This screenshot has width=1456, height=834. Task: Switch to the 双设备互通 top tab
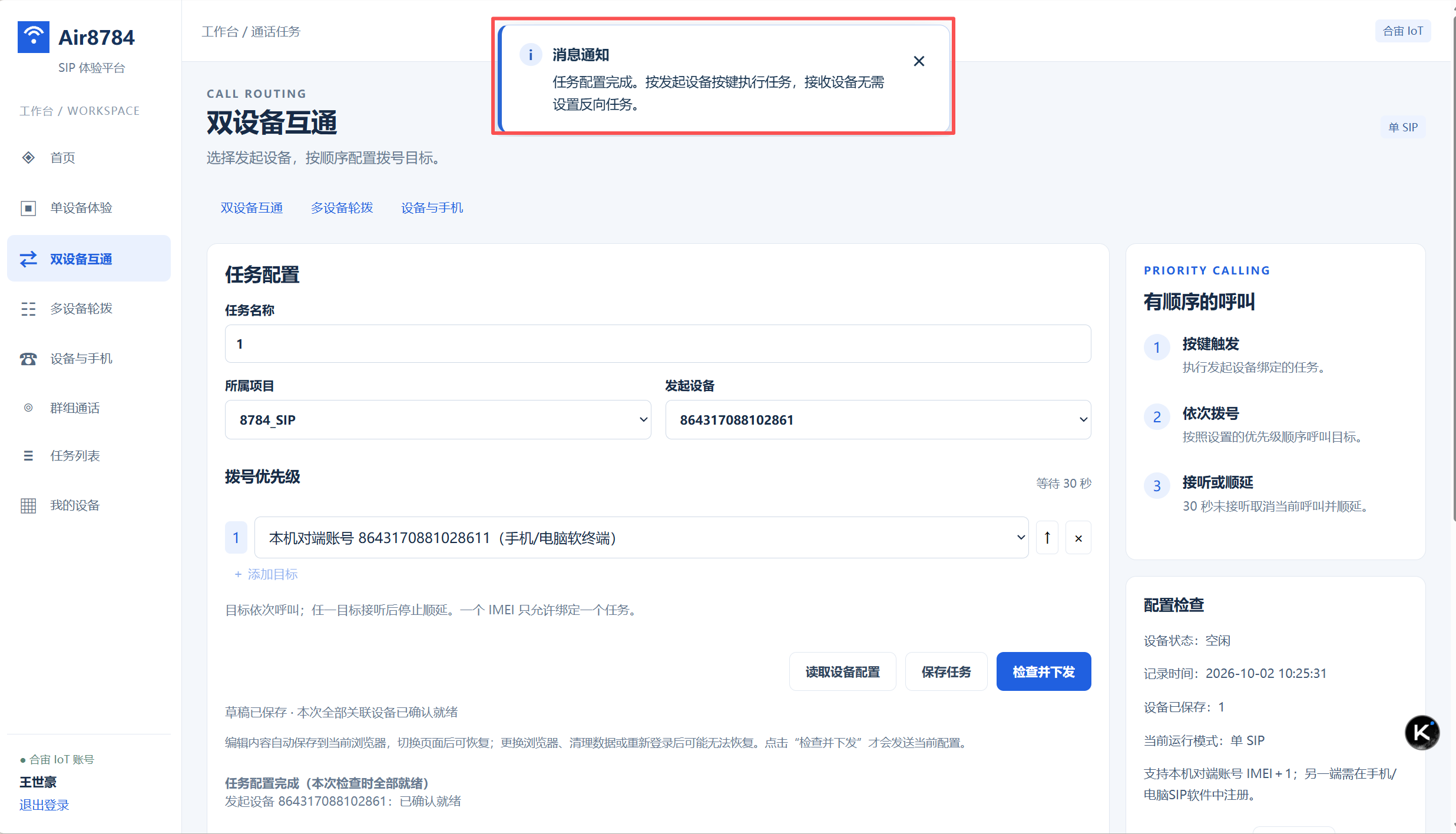point(252,208)
